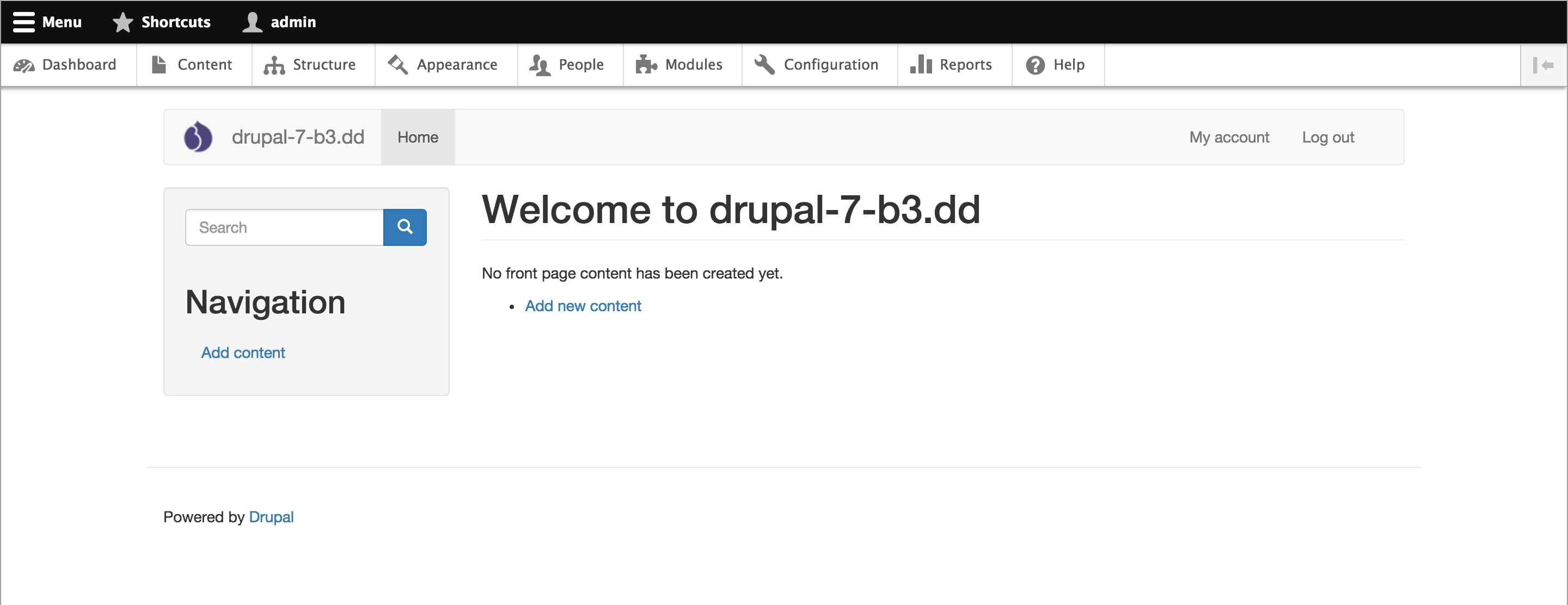Click the Navigation block heading
The width and height of the screenshot is (1568, 605).
pyautogui.click(x=265, y=302)
